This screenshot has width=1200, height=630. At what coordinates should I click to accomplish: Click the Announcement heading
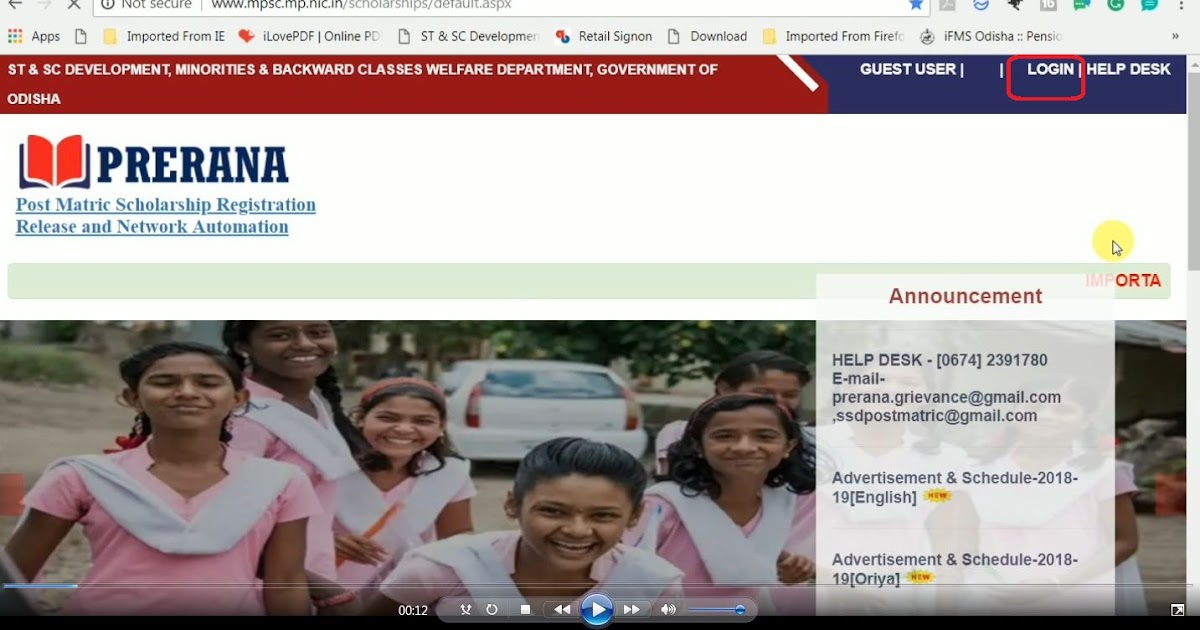click(966, 296)
